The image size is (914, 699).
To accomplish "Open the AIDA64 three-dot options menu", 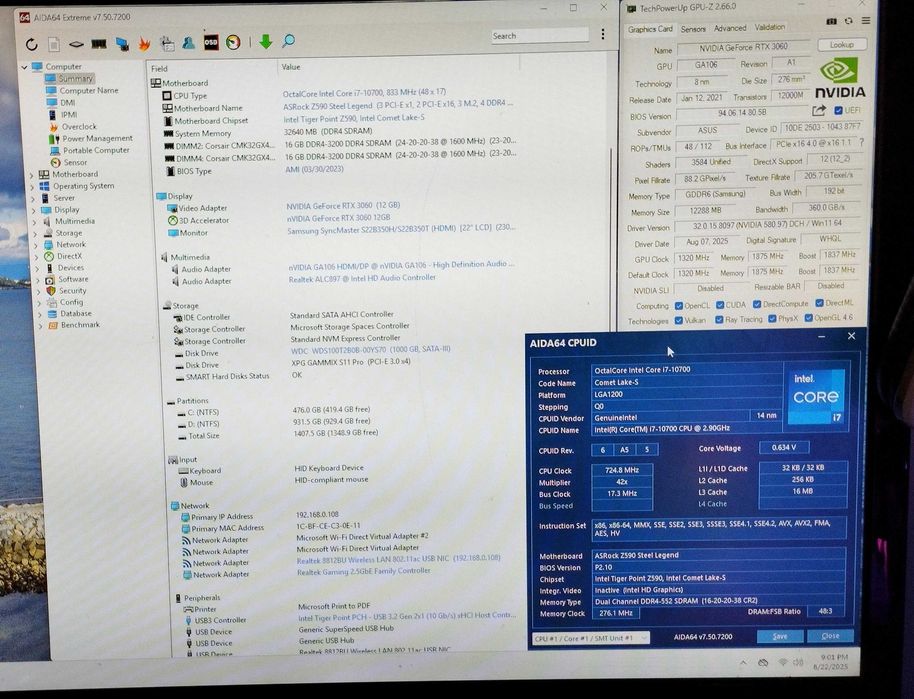I will pyautogui.click(x=603, y=34).
